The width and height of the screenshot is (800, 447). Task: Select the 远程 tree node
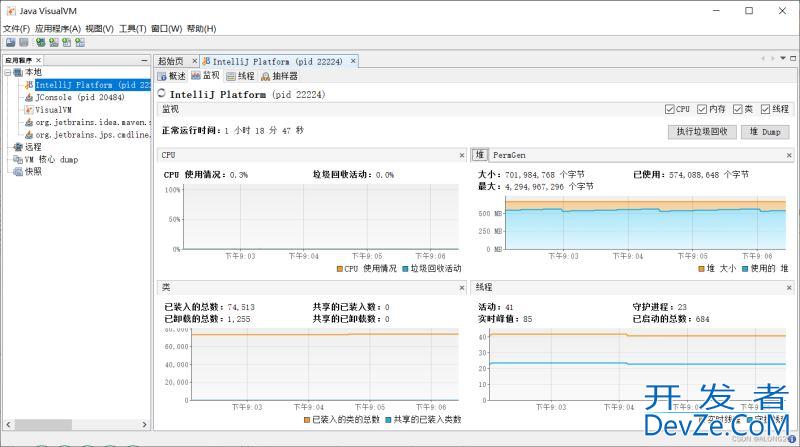click(x=33, y=147)
